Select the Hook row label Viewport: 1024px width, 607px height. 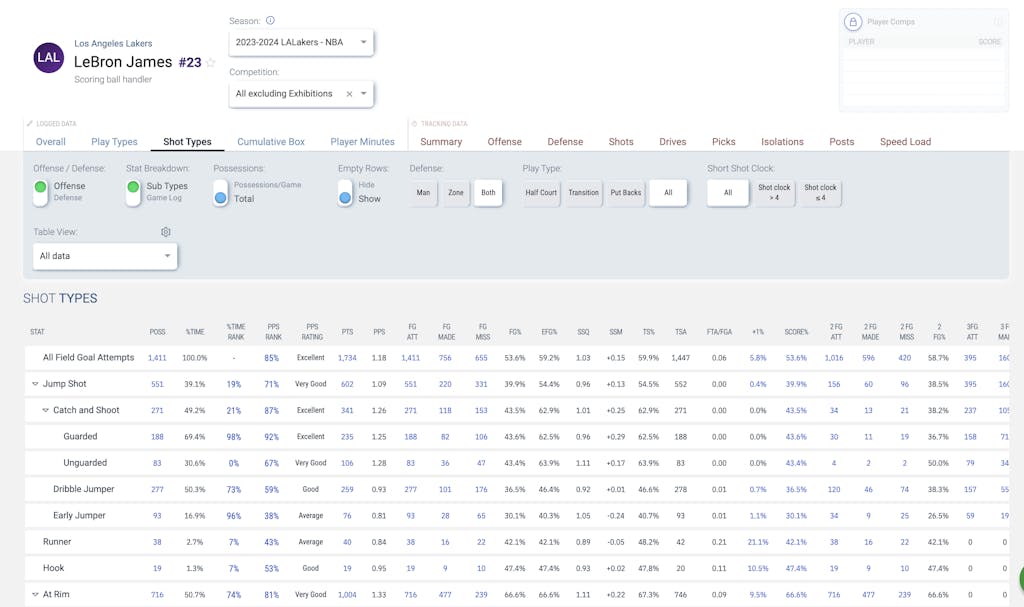[x=54, y=568]
